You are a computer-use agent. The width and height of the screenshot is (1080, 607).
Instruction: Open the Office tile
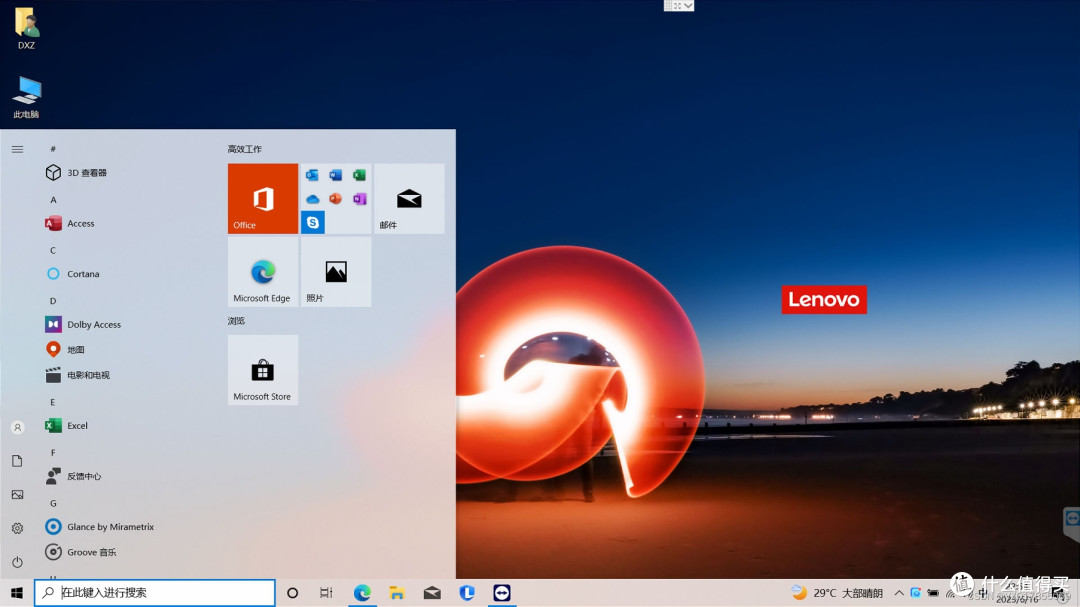262,198
